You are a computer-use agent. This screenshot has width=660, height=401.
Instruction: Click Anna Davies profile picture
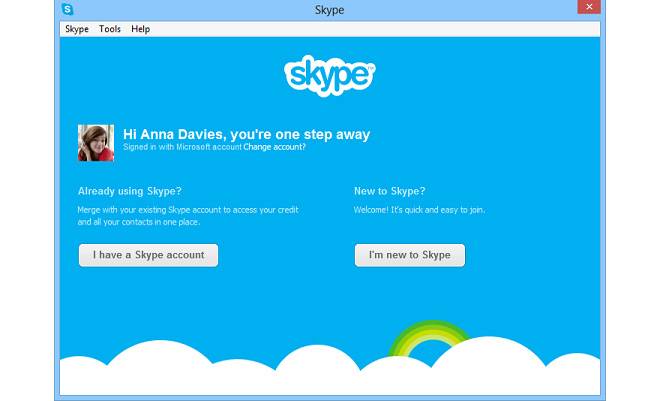pos(96,143)
